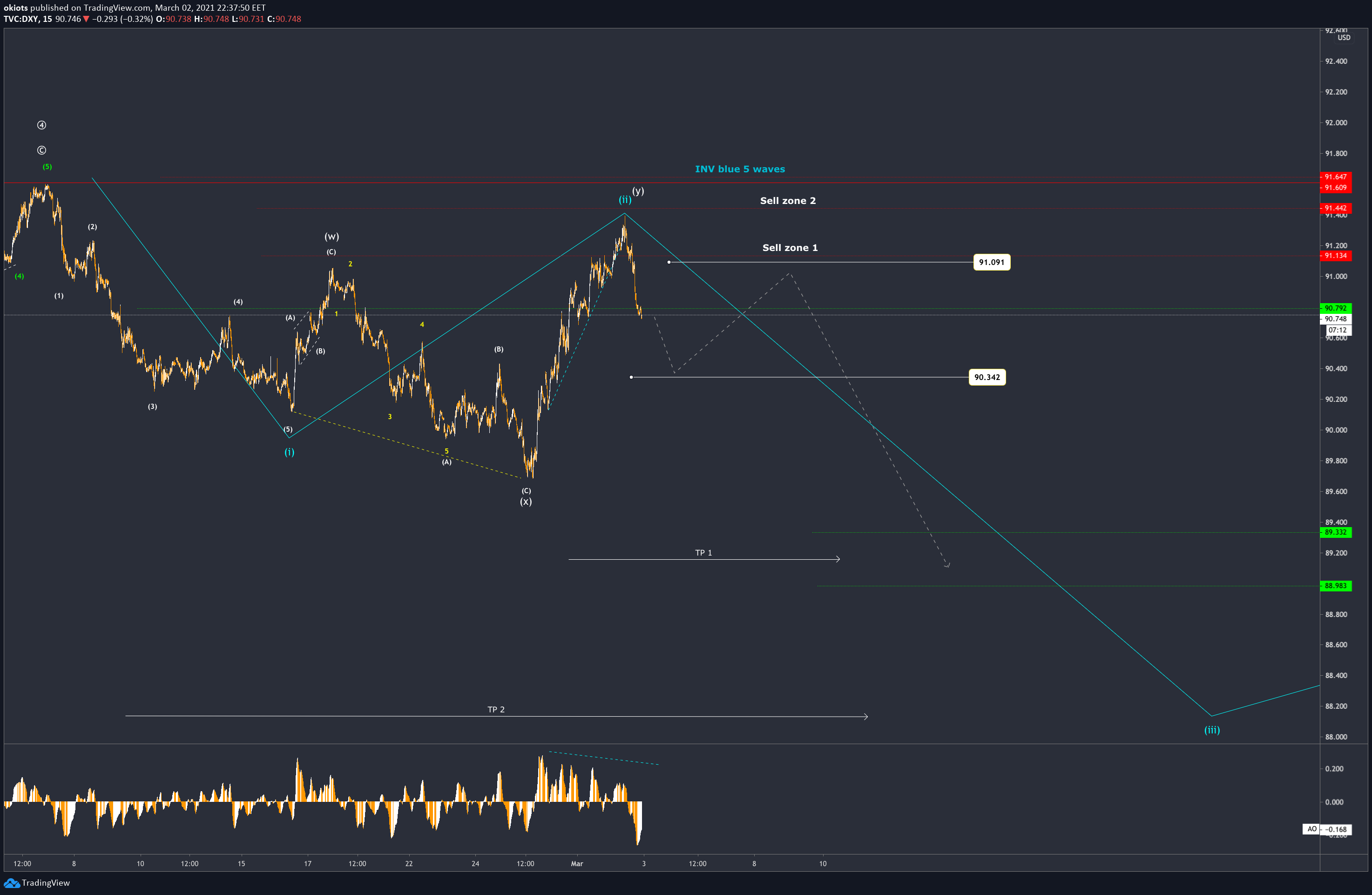Click the green (5) wave label

[x=47, y=167]
